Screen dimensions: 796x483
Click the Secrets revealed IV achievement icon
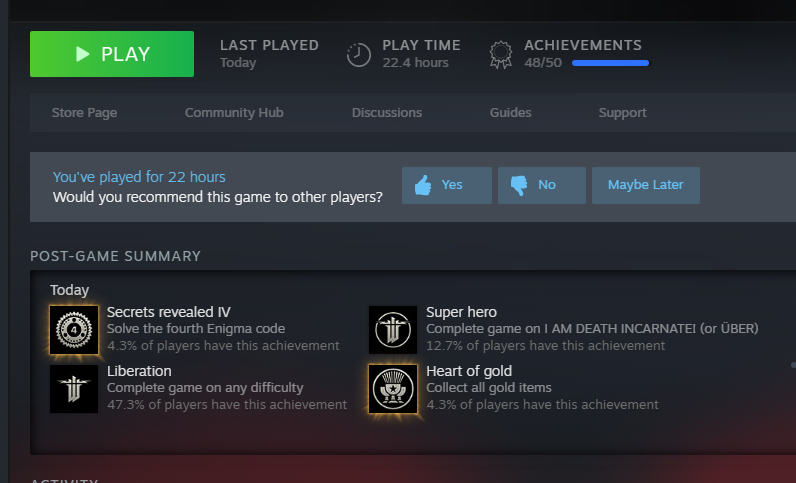click(x=74, y=330)
